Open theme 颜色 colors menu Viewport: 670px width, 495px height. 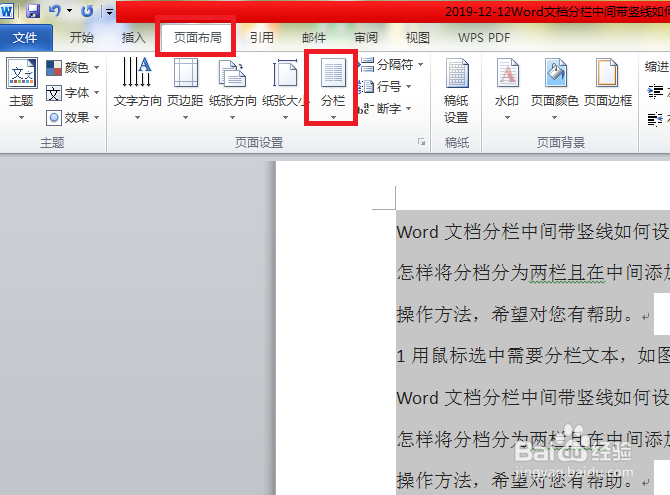click(x=73, y=68)
